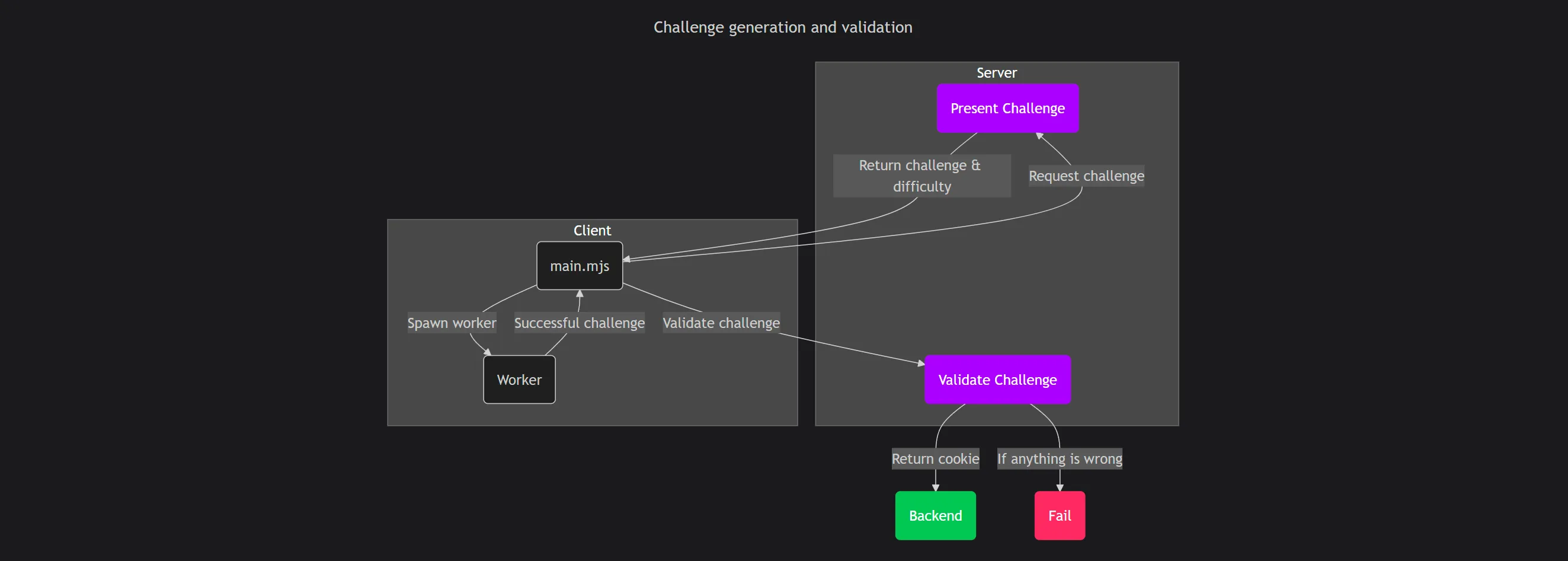Select the purple Present Challenge node
Viewport: 1568px width, 561px height.
point(1007,109)
